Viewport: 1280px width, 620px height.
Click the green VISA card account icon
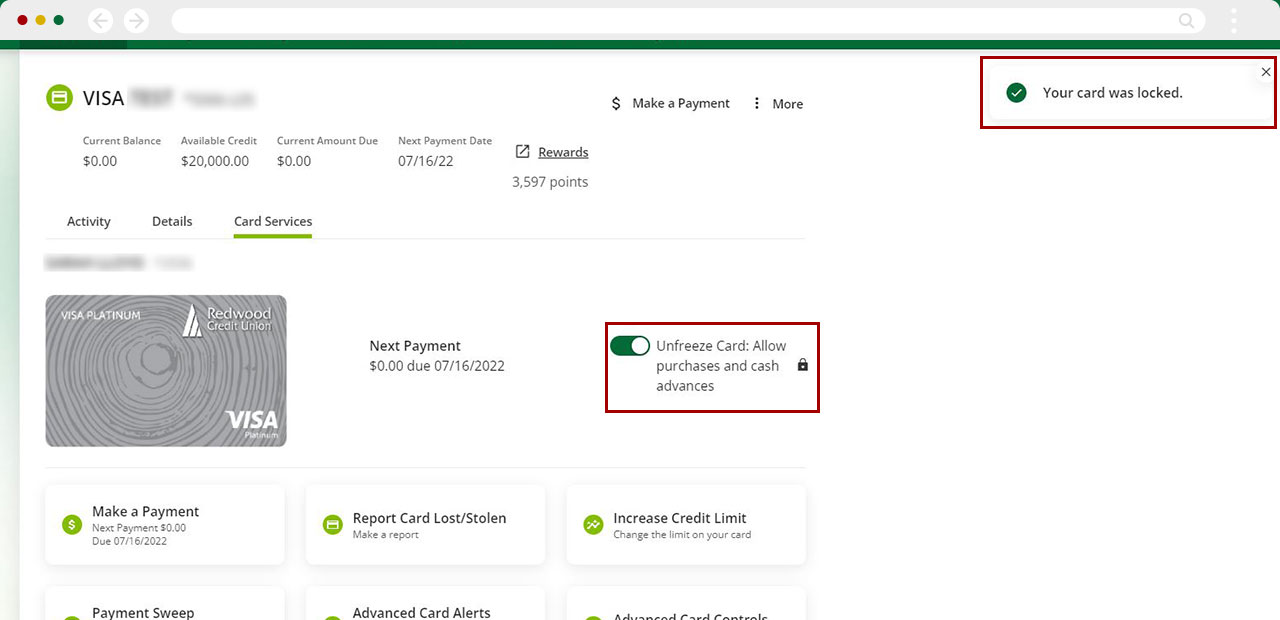click(x=59, y=98)
